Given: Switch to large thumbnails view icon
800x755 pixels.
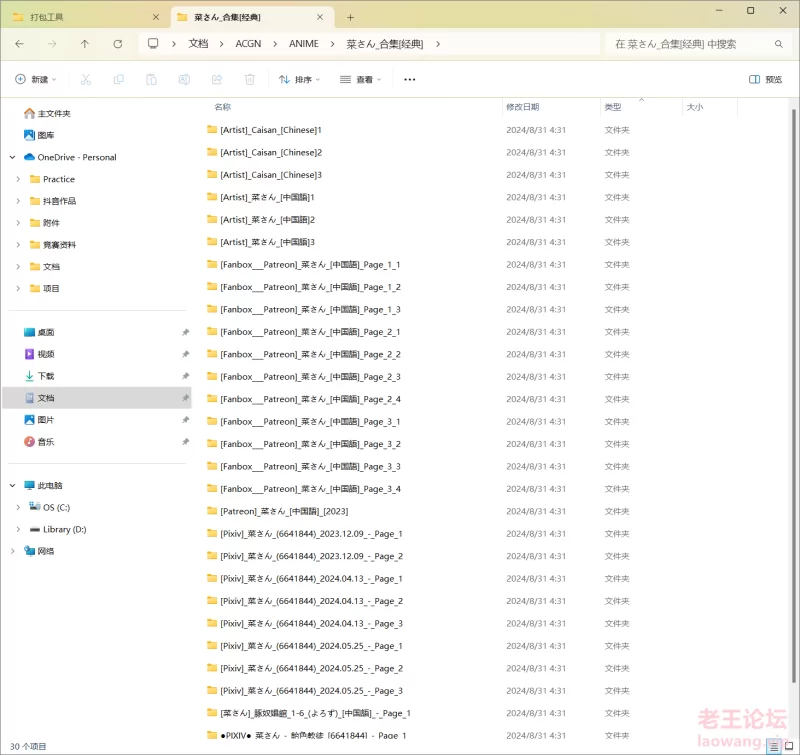Looking at the screenshot, I should point(789,746).
